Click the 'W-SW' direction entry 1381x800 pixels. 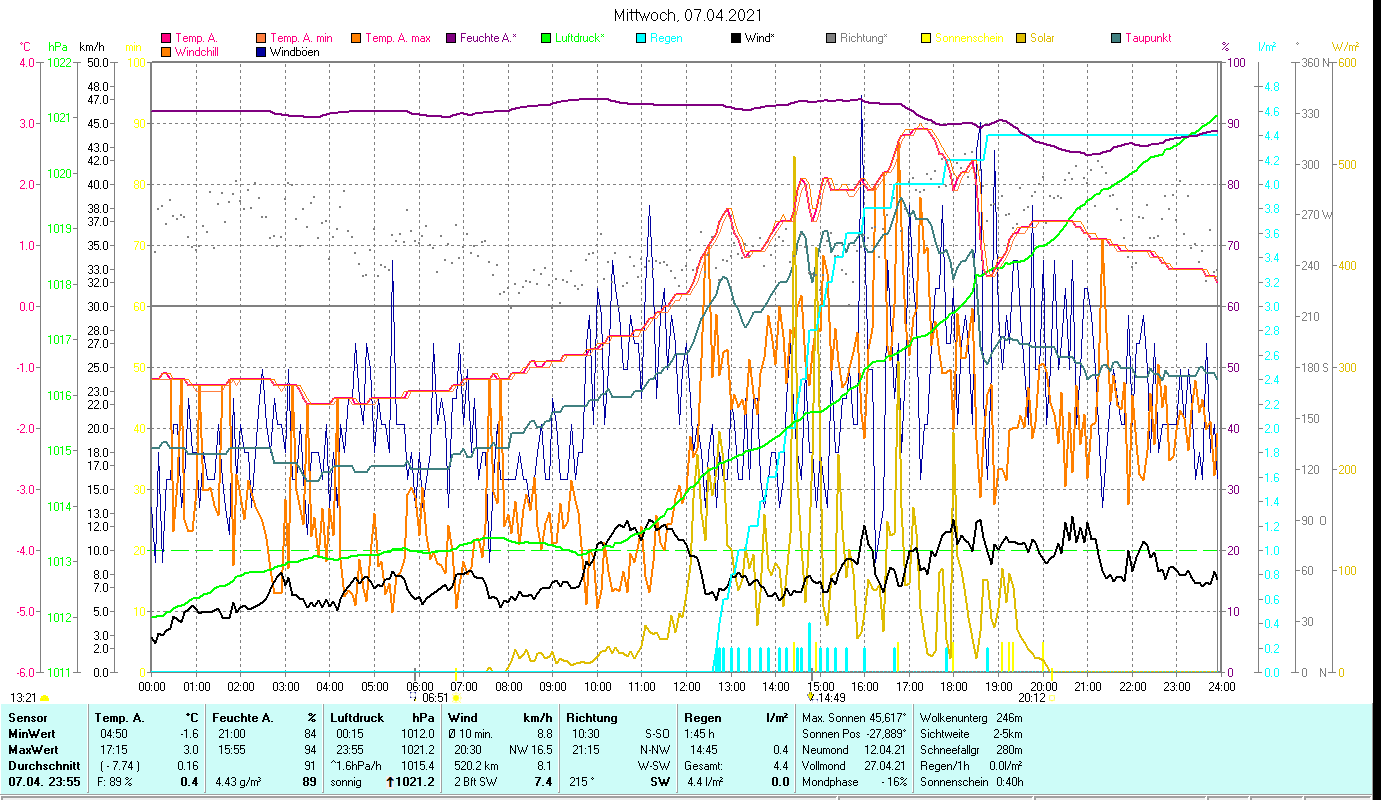click(655, 766)
